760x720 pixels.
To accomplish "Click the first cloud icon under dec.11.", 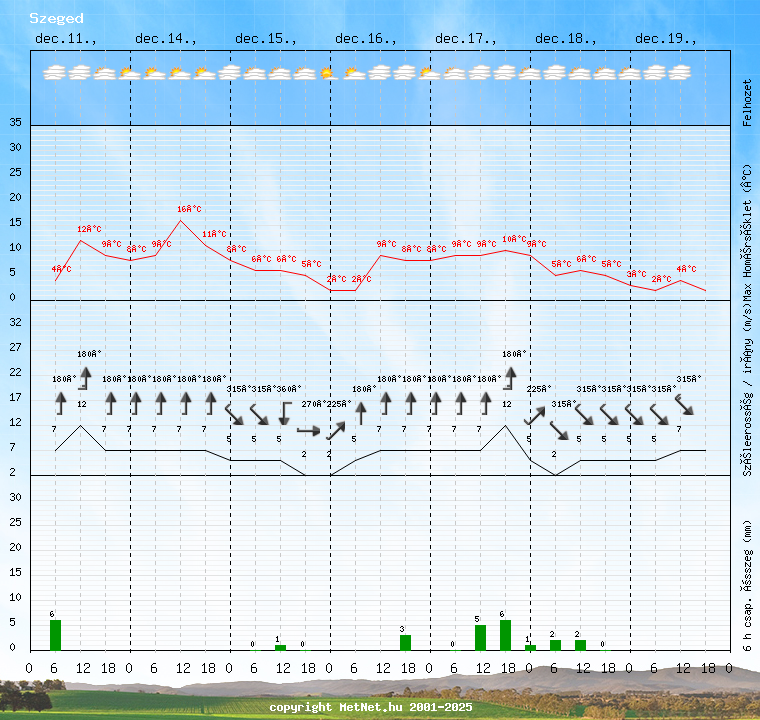I will click(55, 73).
